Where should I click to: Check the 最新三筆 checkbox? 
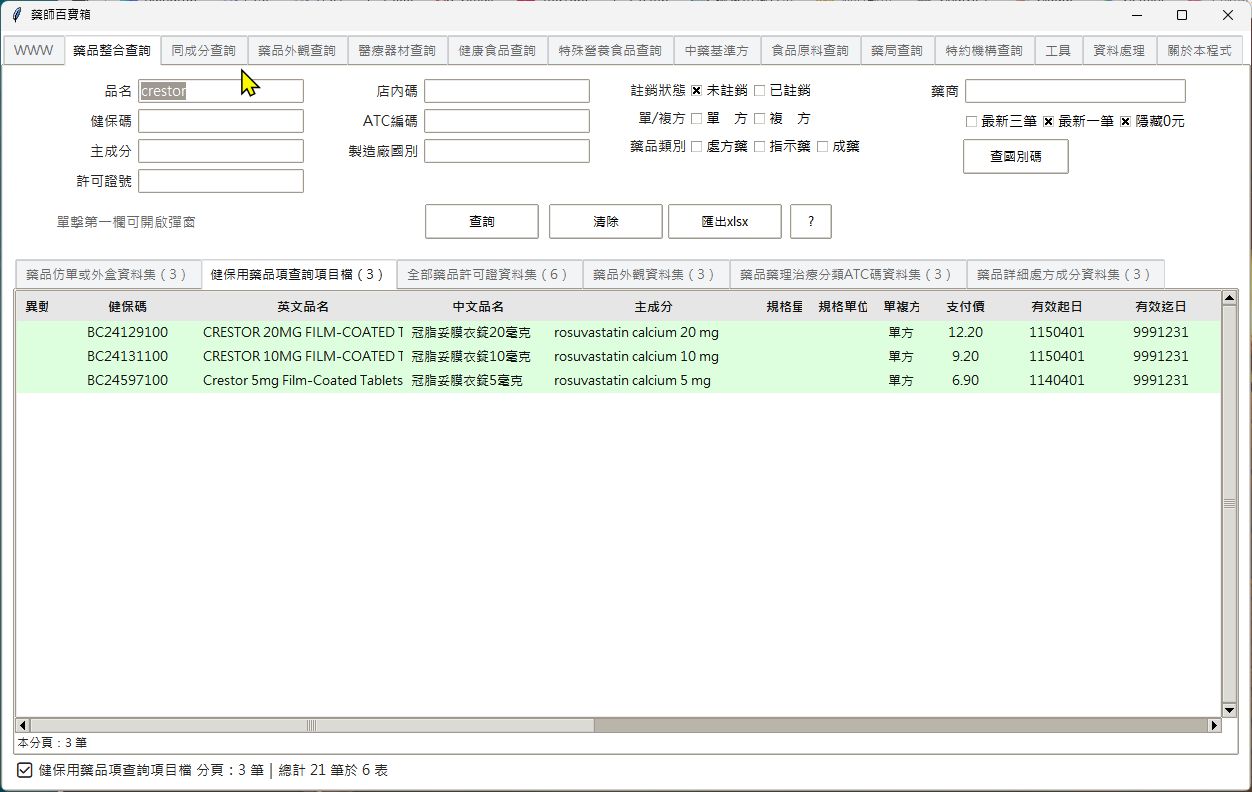pyautogui.click(x=971, y=121)
